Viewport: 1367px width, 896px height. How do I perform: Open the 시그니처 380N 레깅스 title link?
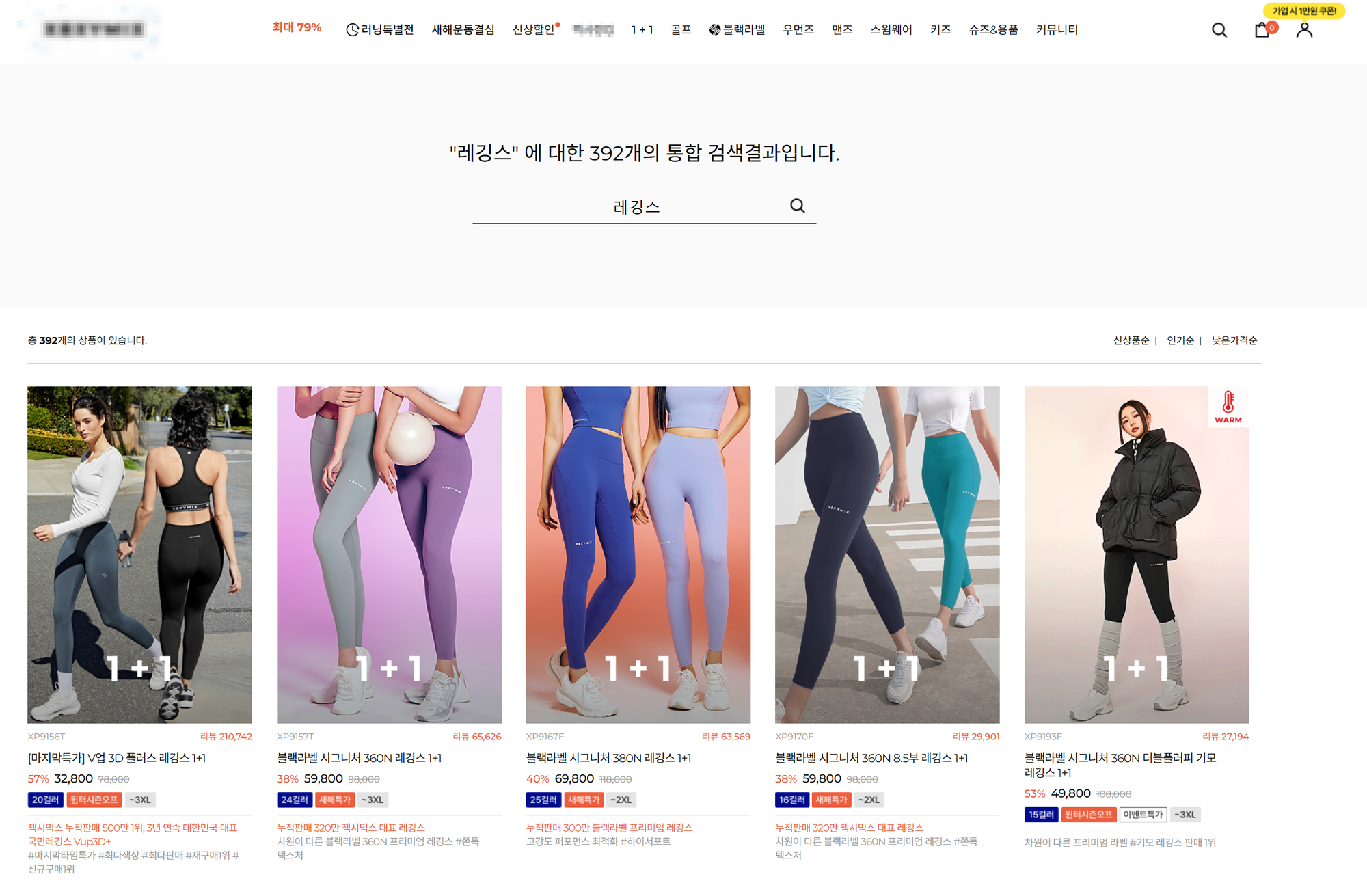point(608,758)
